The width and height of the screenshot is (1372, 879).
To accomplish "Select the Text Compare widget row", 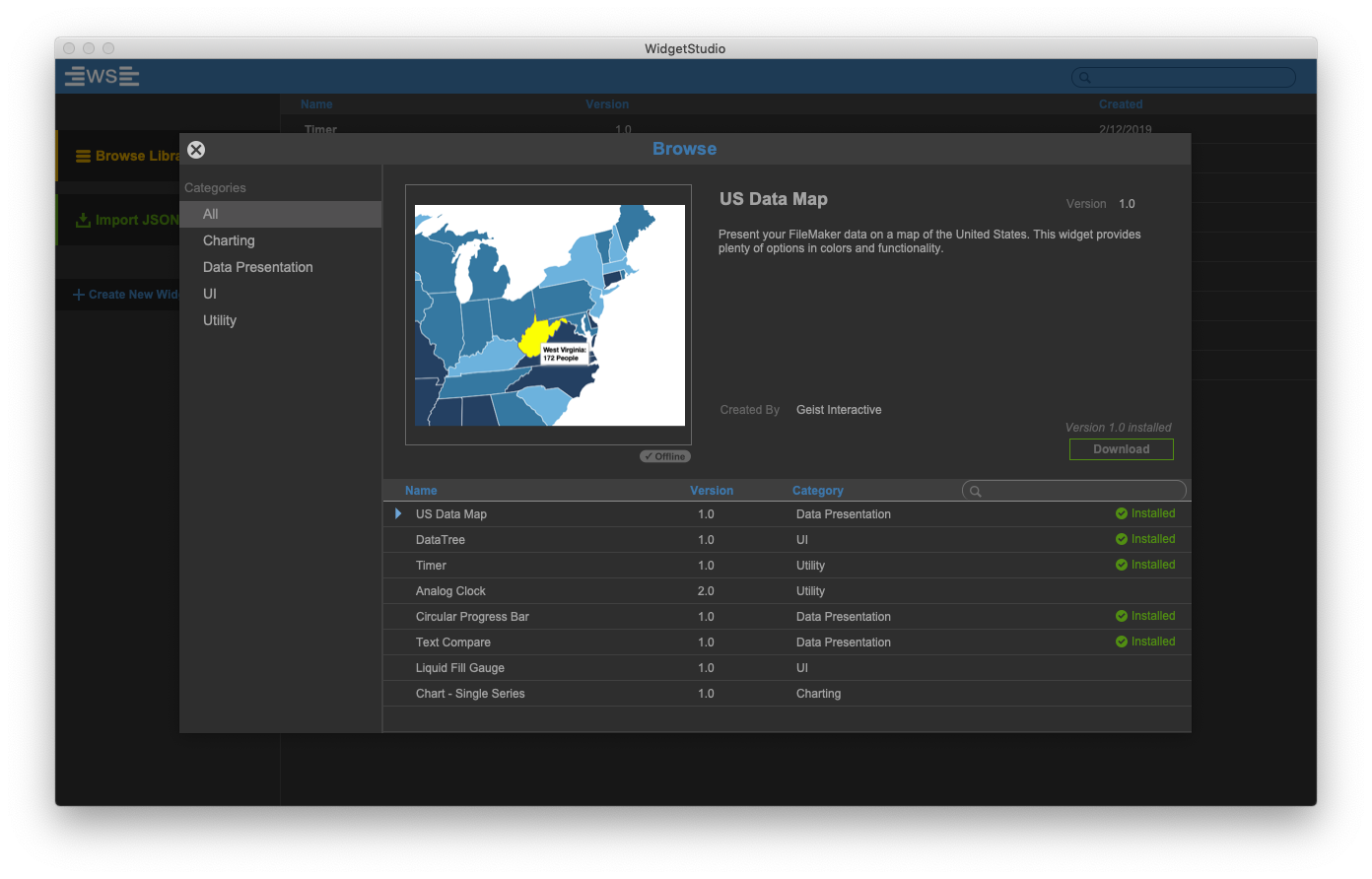I will (787, 642).
